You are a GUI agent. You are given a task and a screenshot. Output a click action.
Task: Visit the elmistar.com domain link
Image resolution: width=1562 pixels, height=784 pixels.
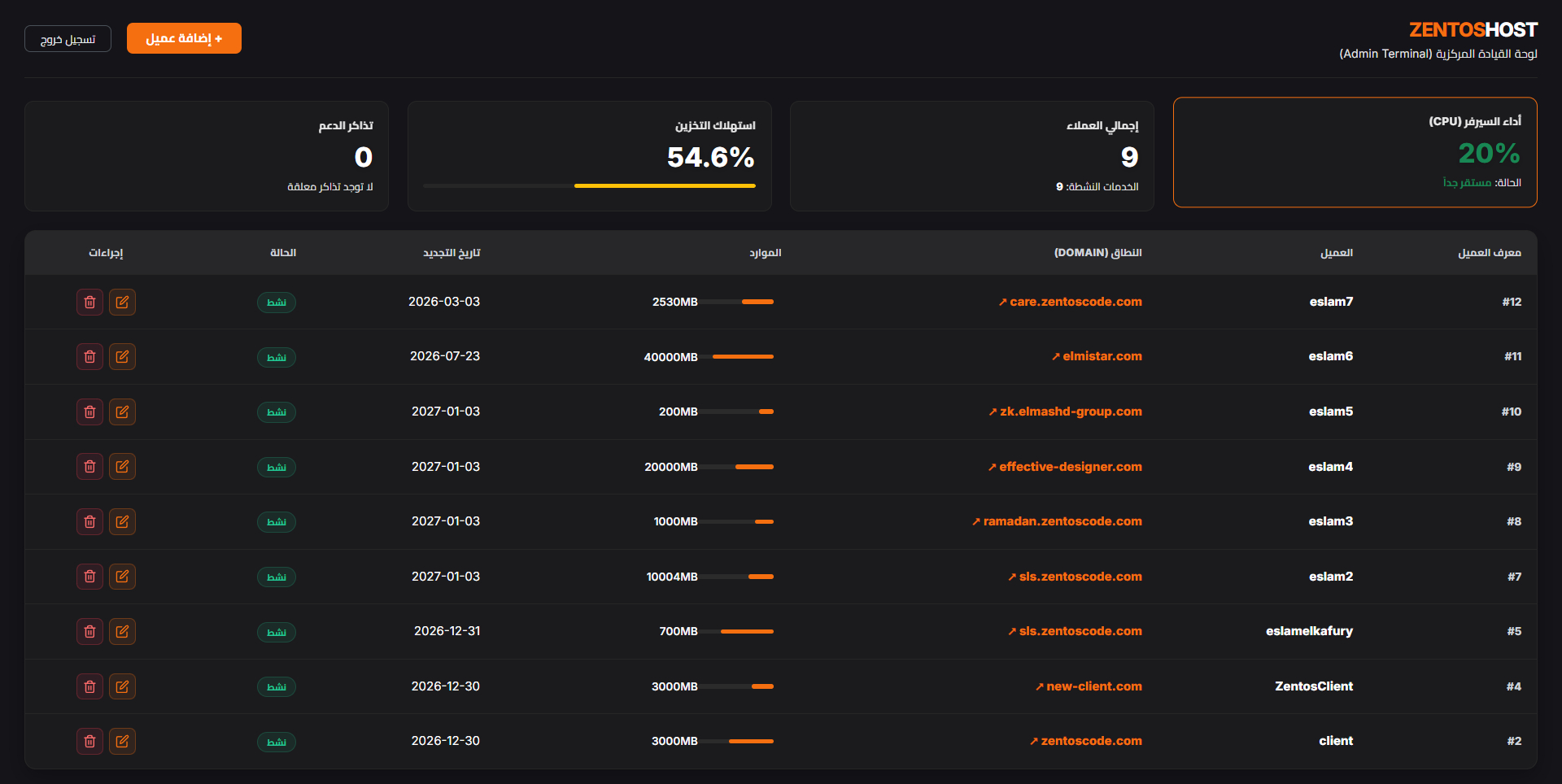tap(1101, 356)
